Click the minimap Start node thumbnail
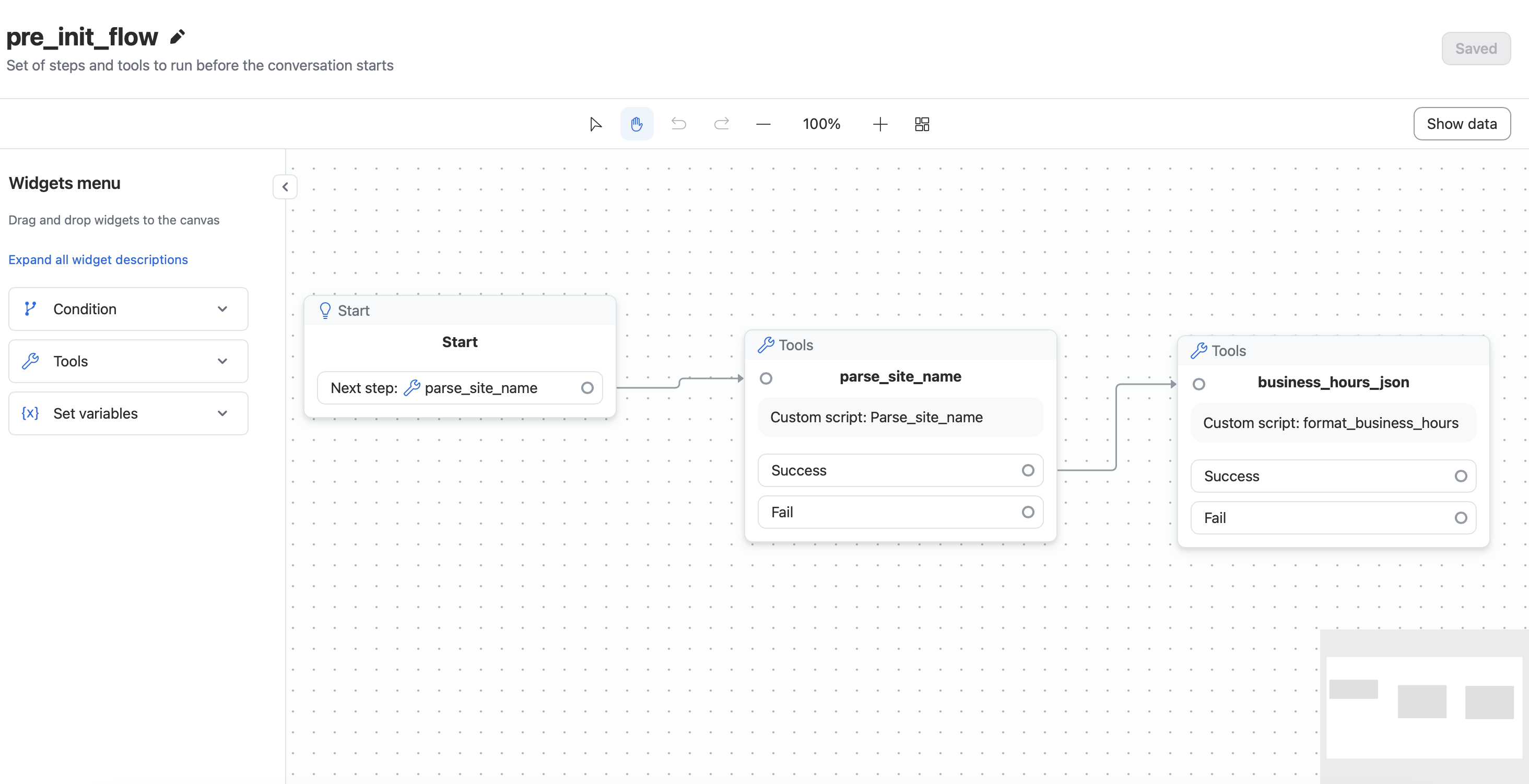 coord(1354,689)
